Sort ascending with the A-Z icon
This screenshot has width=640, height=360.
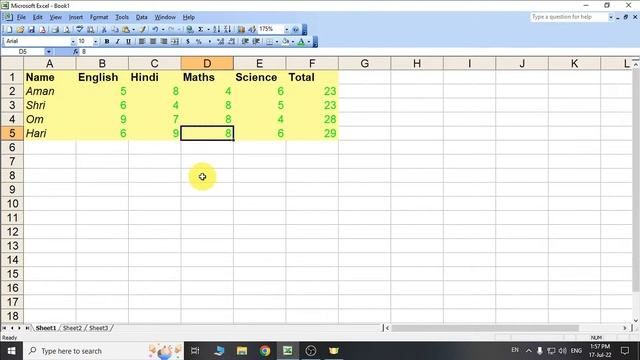coord(216,29)
